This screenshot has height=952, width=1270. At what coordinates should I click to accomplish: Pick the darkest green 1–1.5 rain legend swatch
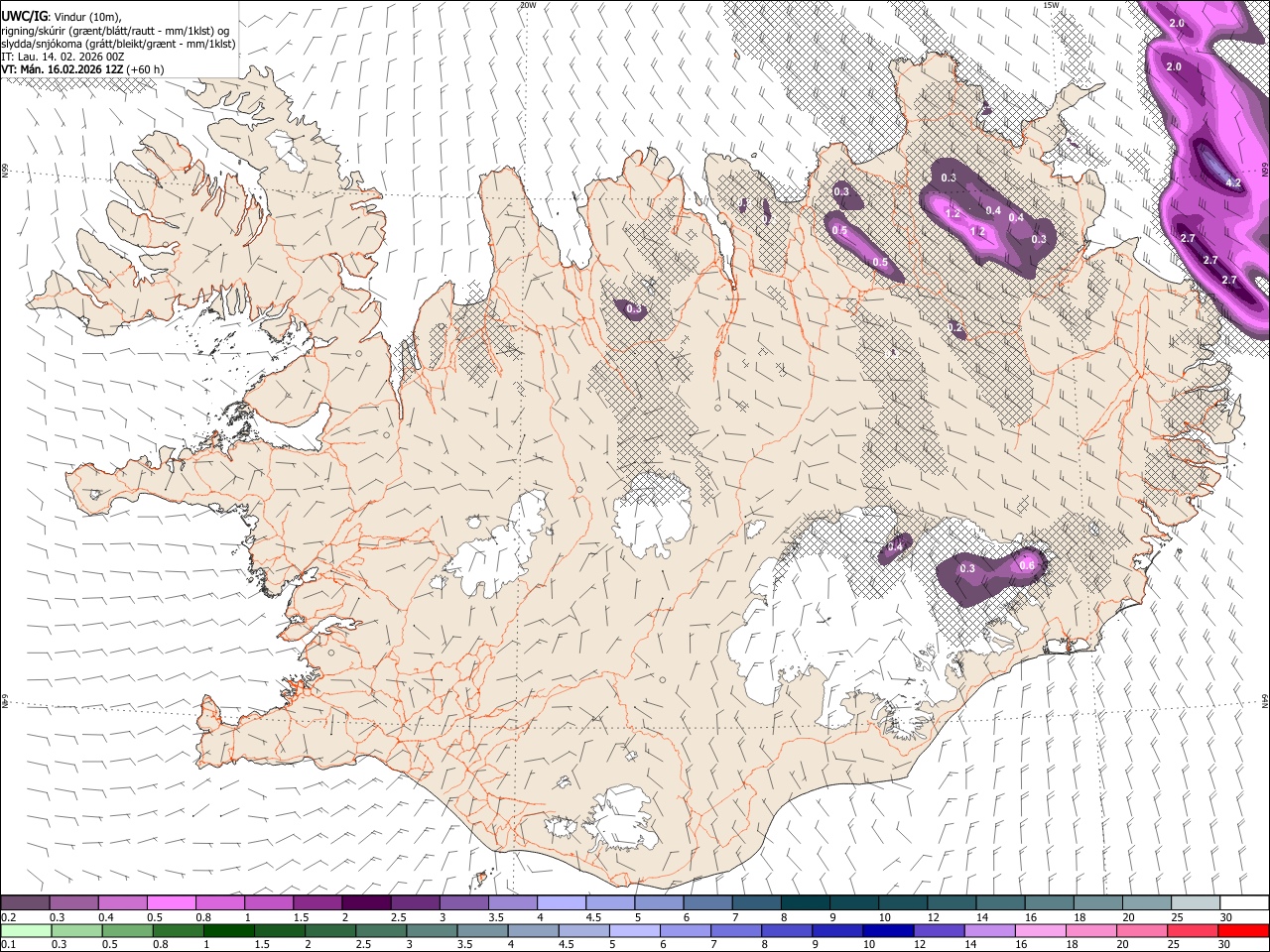pos(228,930)
